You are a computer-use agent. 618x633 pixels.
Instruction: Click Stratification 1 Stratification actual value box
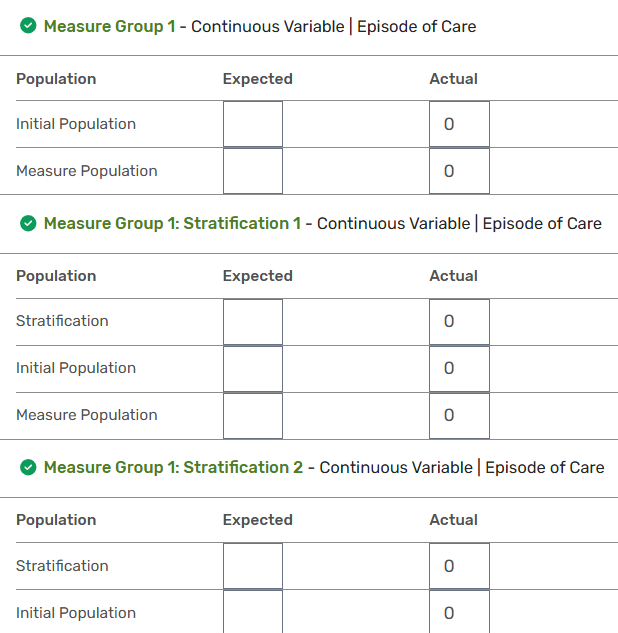(x=459, y=322)
